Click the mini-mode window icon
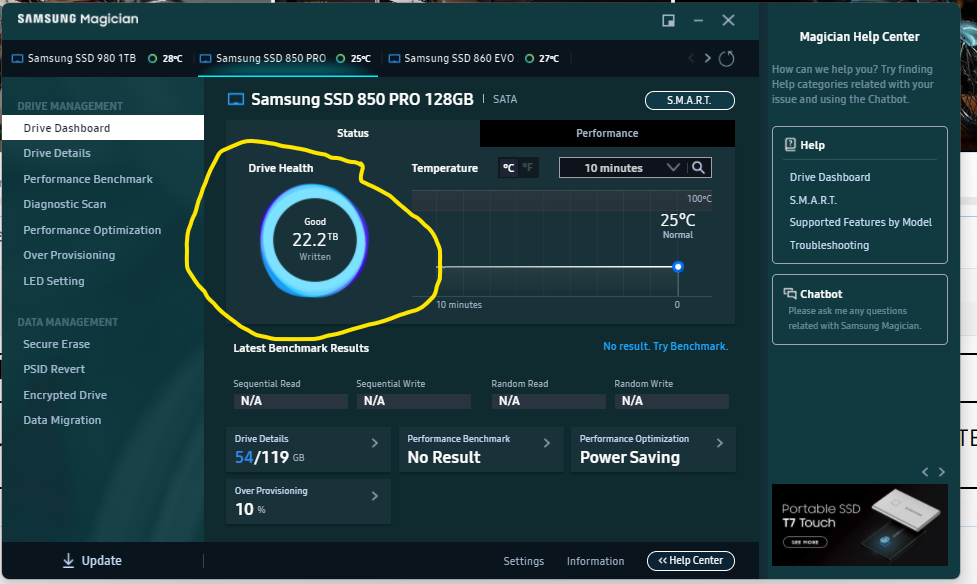977x584 pixels. (x=669, y=21)
